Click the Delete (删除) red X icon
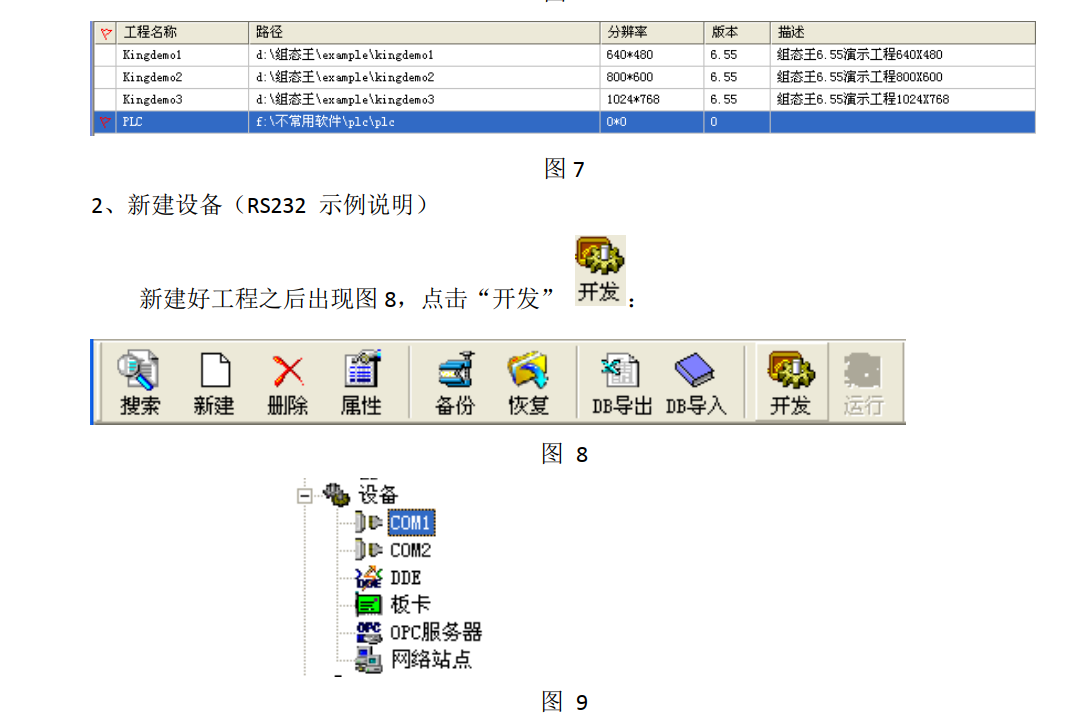The image size is (1070, 725). pyautogui.click(x=288, y=383)
